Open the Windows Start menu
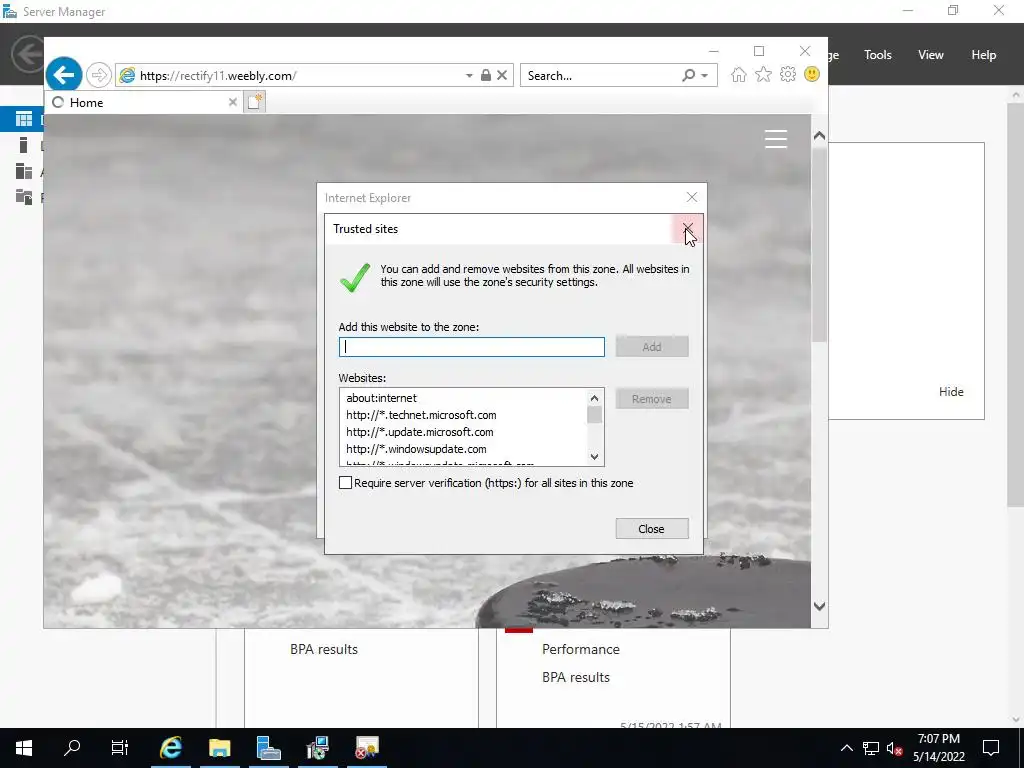This screenshot has width=1024, height=768. (24, 748)
